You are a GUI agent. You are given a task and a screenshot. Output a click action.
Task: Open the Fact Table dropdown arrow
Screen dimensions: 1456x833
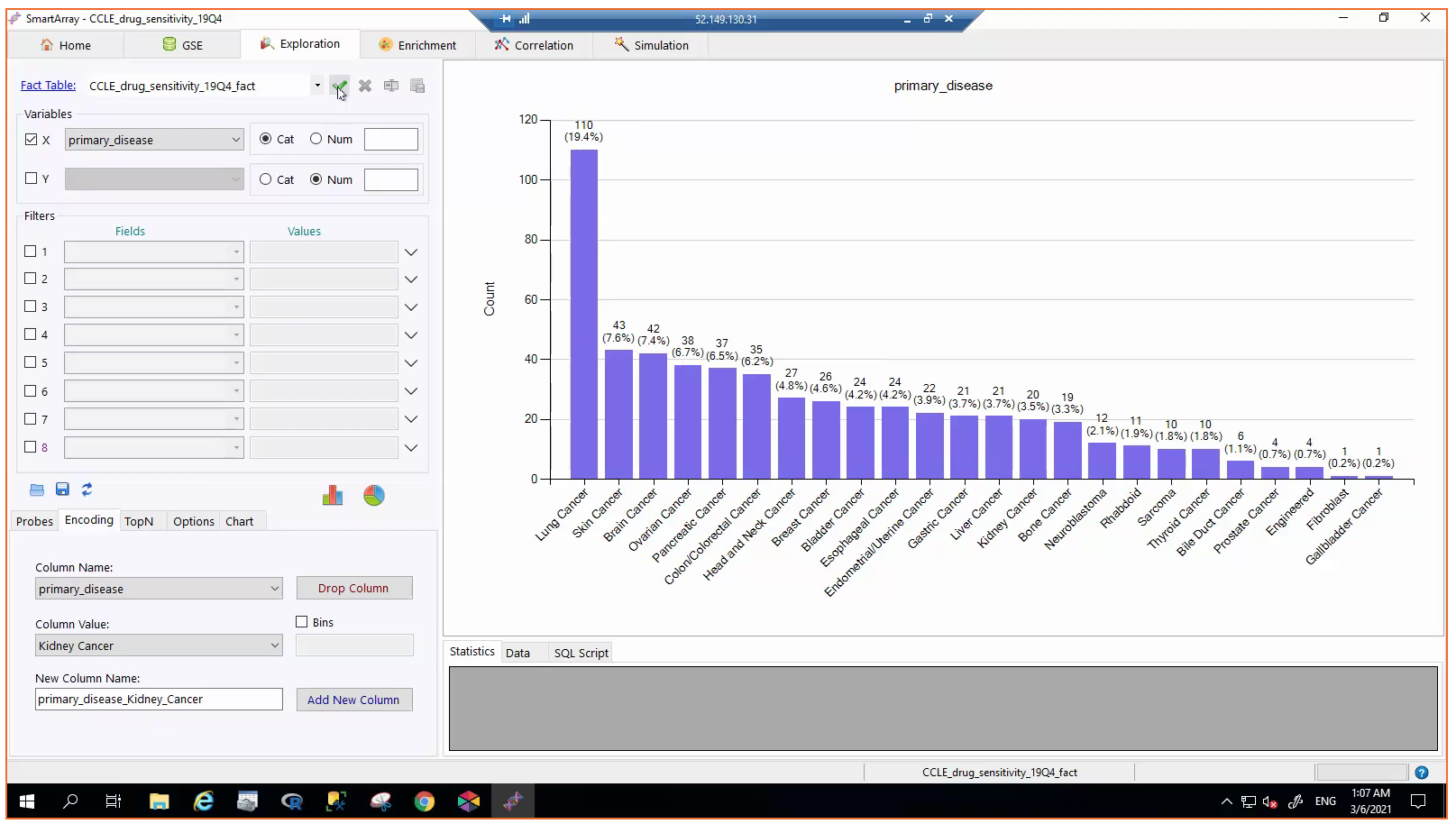(317, 86)
